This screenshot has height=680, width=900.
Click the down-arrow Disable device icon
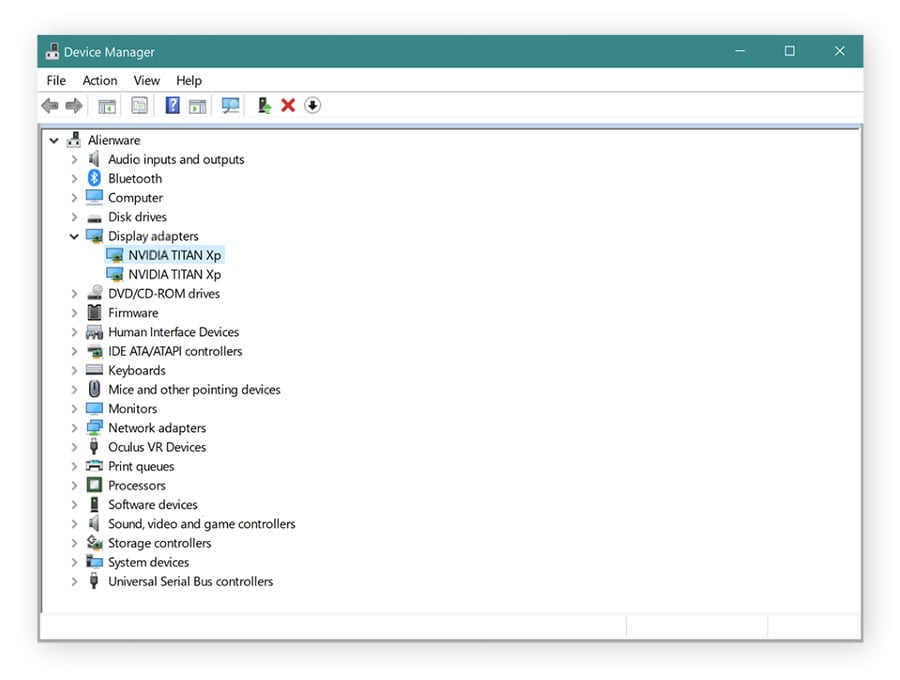pyautogui.click(x=312, y=106)
